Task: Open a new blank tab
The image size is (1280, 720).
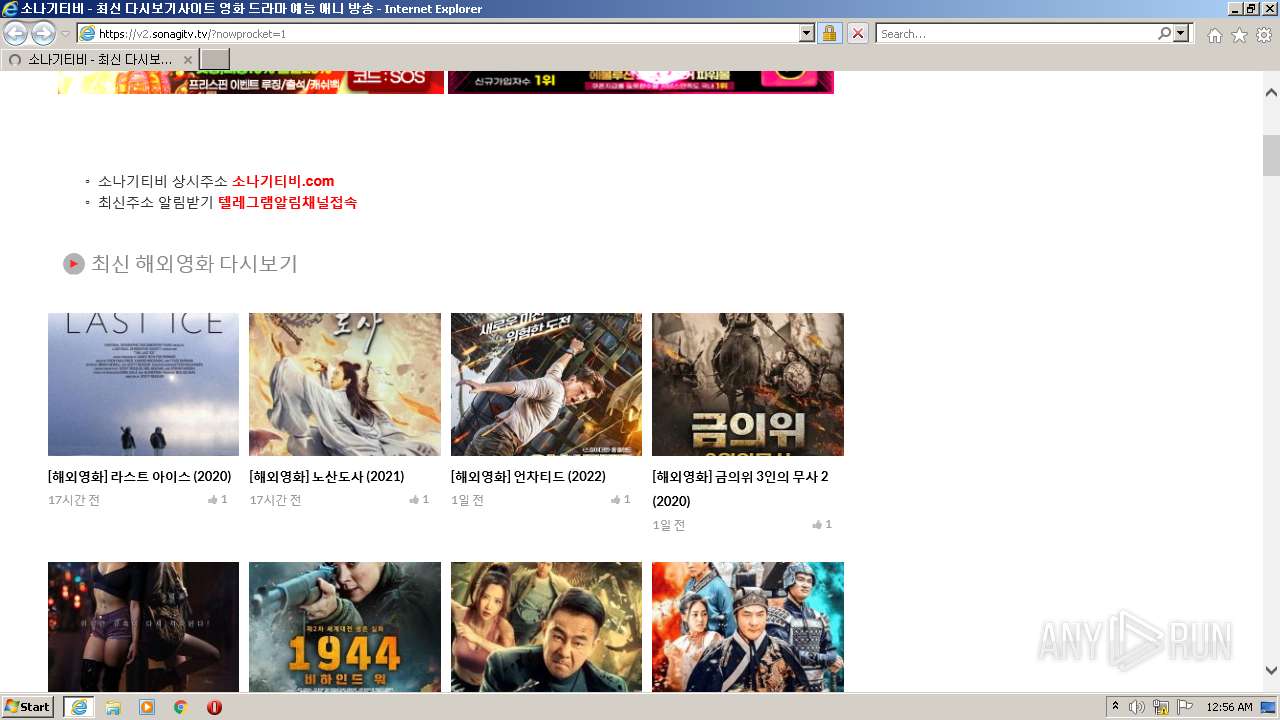Action: click(x=215, y=60)
